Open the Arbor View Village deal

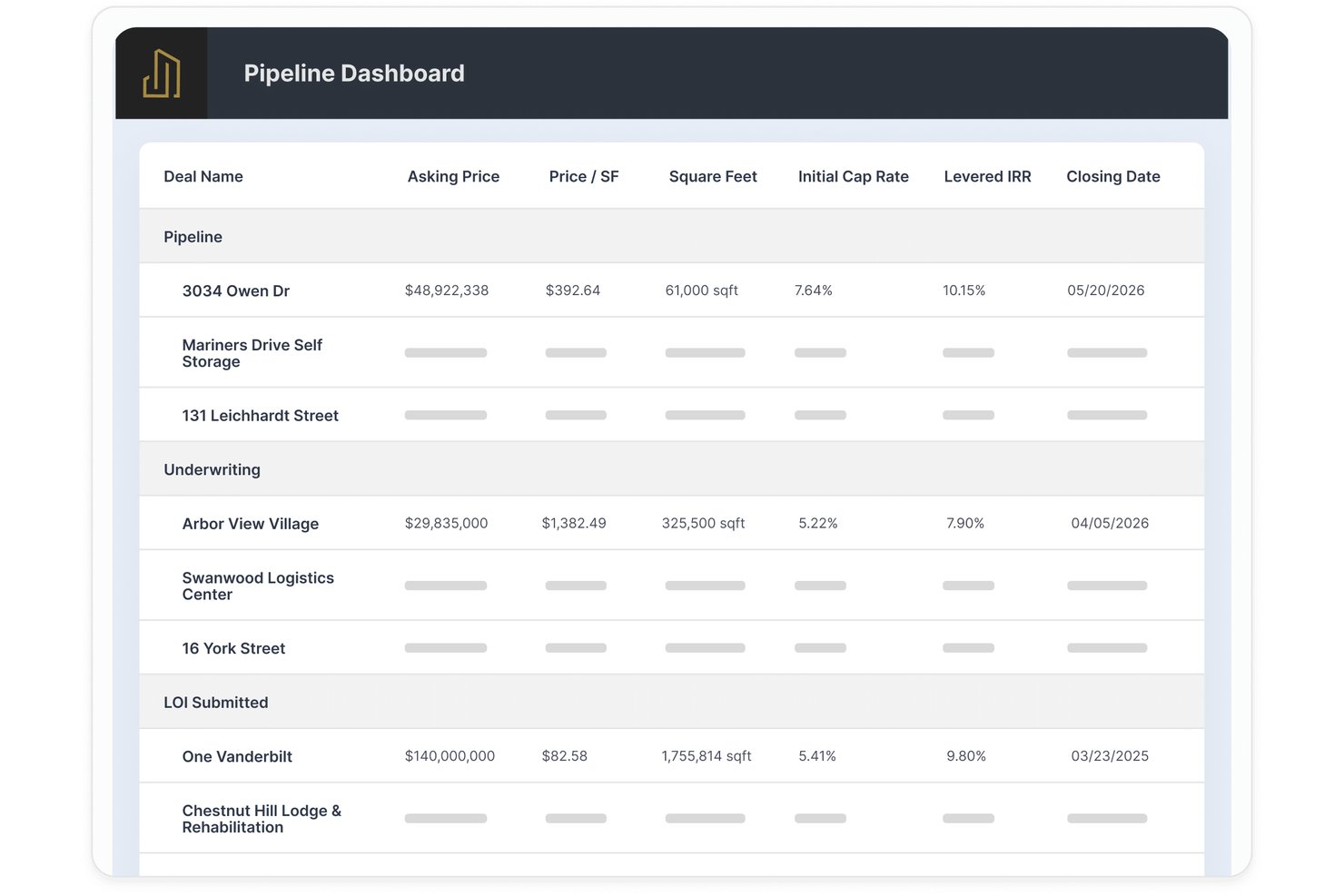tap(251, 524)
